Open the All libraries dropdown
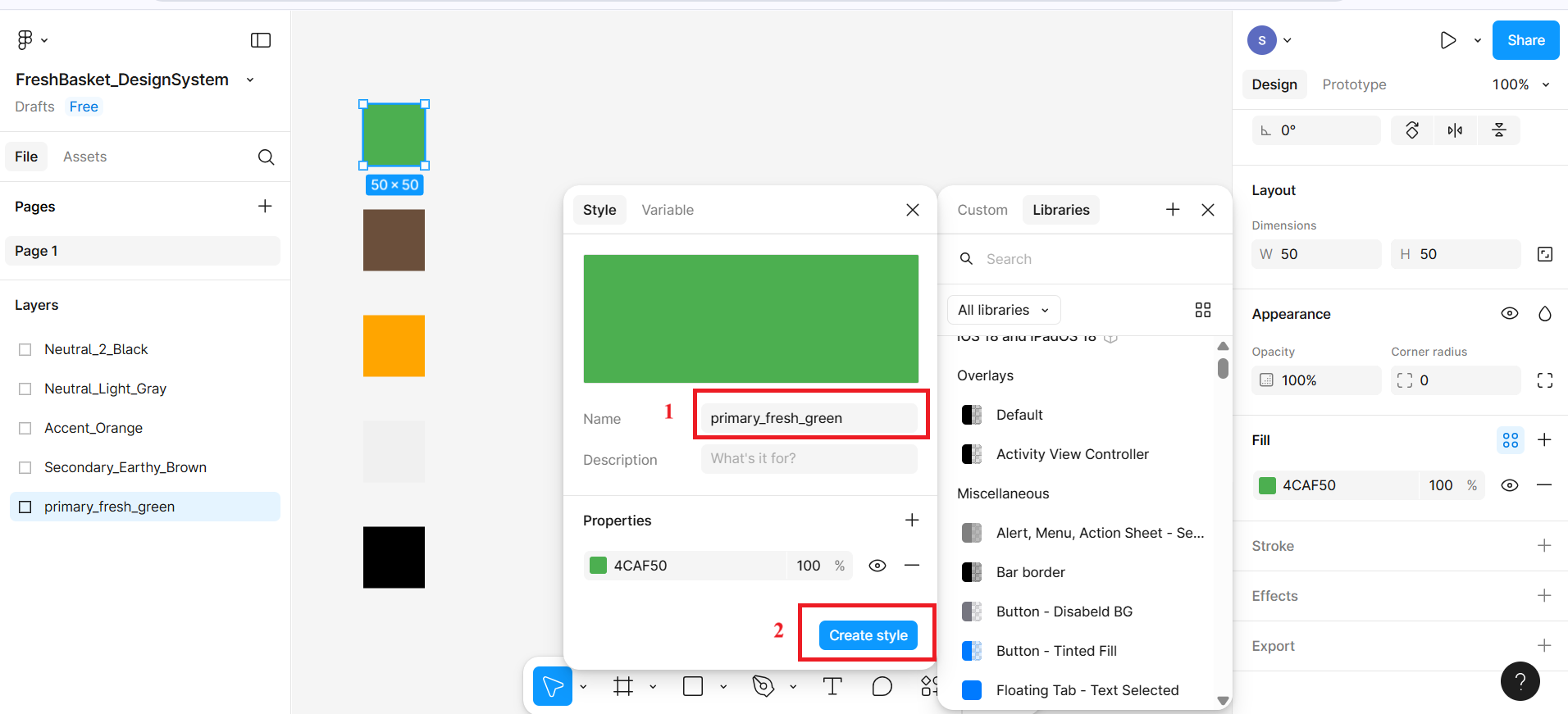Viewport: 1568px width, 714px height. 1003,310
